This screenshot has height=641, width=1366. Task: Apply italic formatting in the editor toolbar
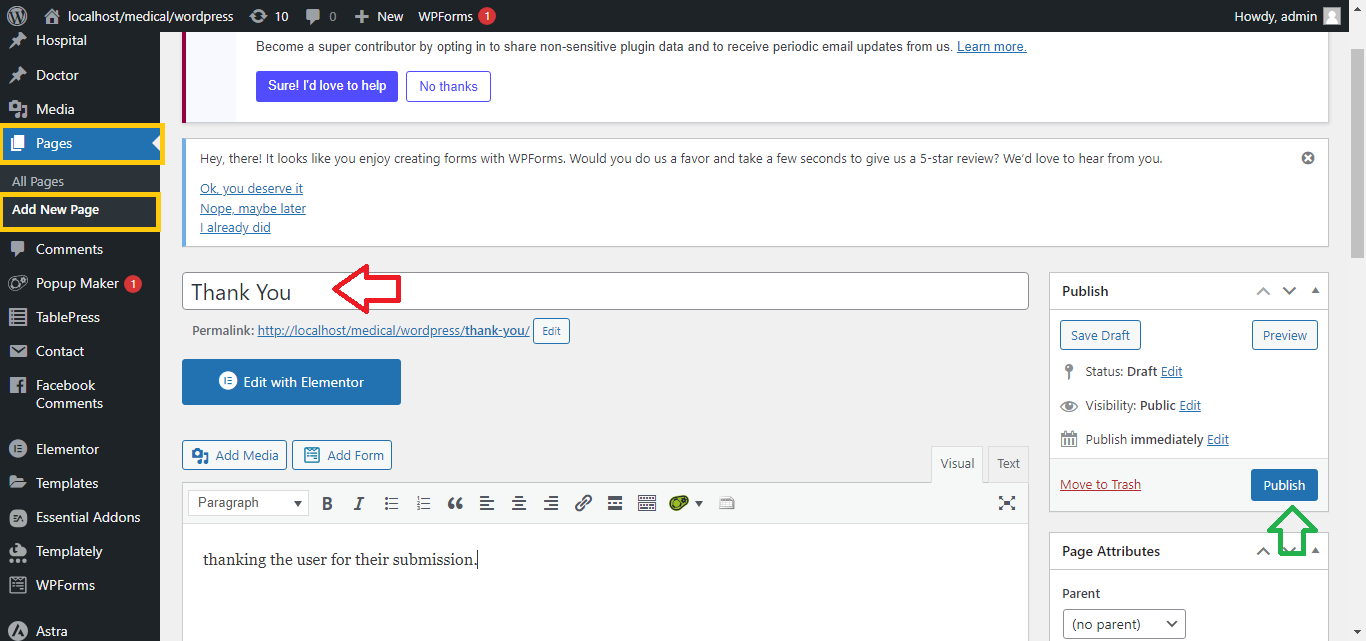pyautogui.click(x=359, y=504)
